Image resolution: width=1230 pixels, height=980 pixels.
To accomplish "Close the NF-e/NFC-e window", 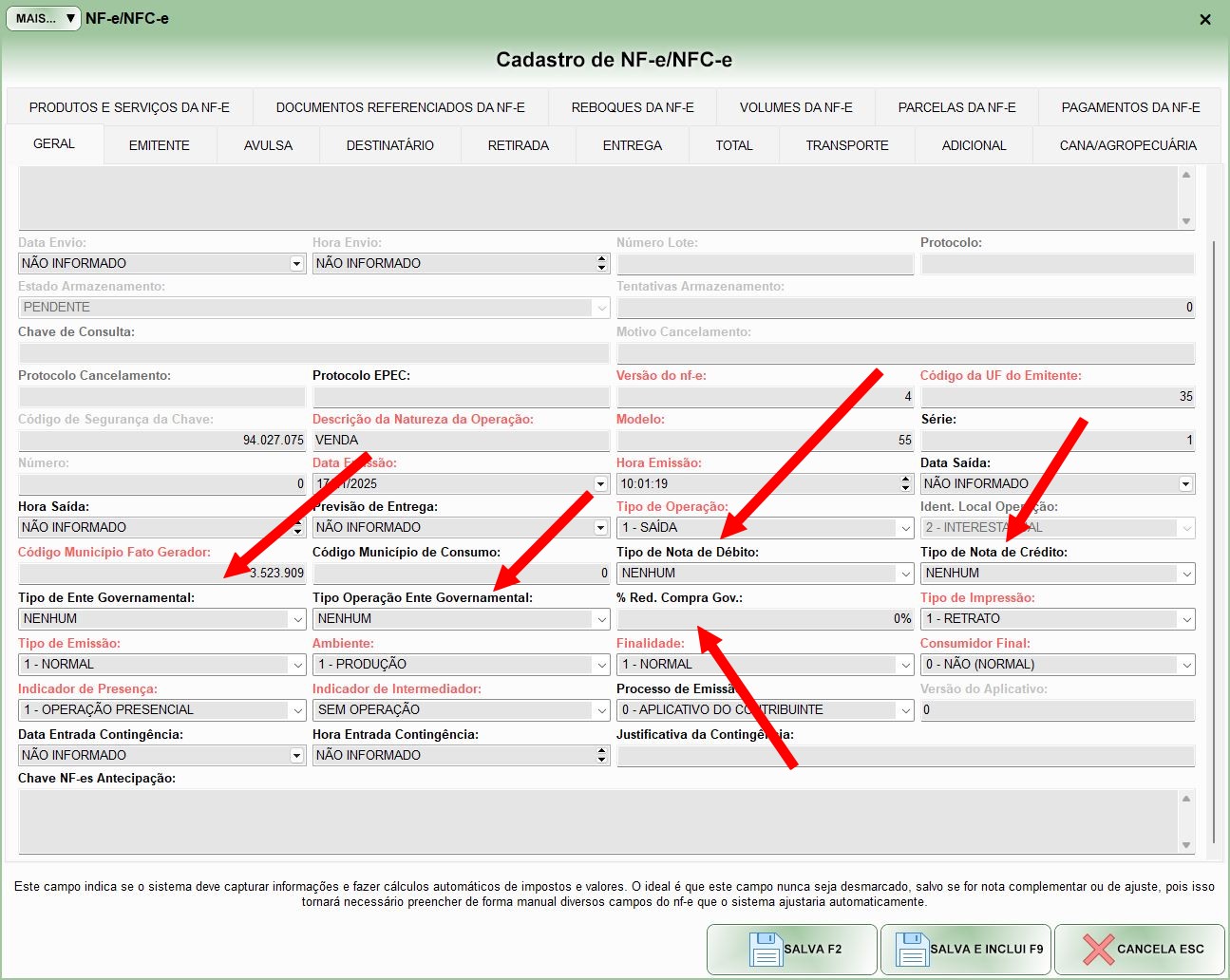I will coord(1204,19).
